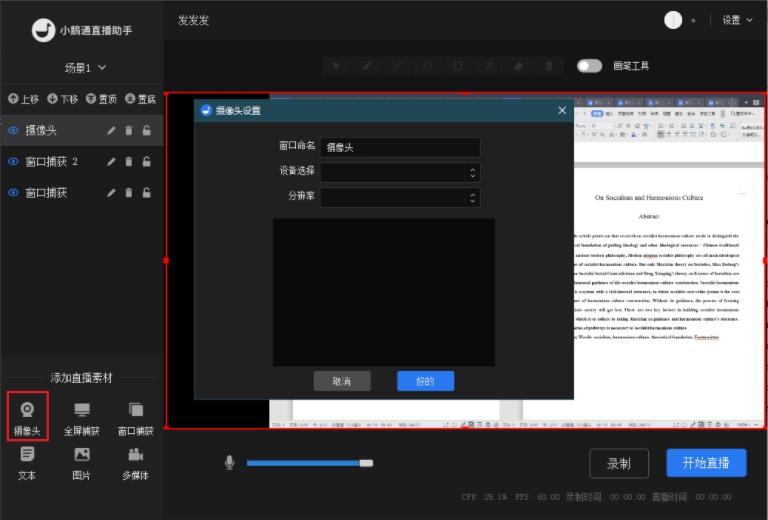Image resolution: width=768 pixels, height=520 pixels.
Task: Open the 分辨率 resolution dropdown
Action: coord(400,197)
